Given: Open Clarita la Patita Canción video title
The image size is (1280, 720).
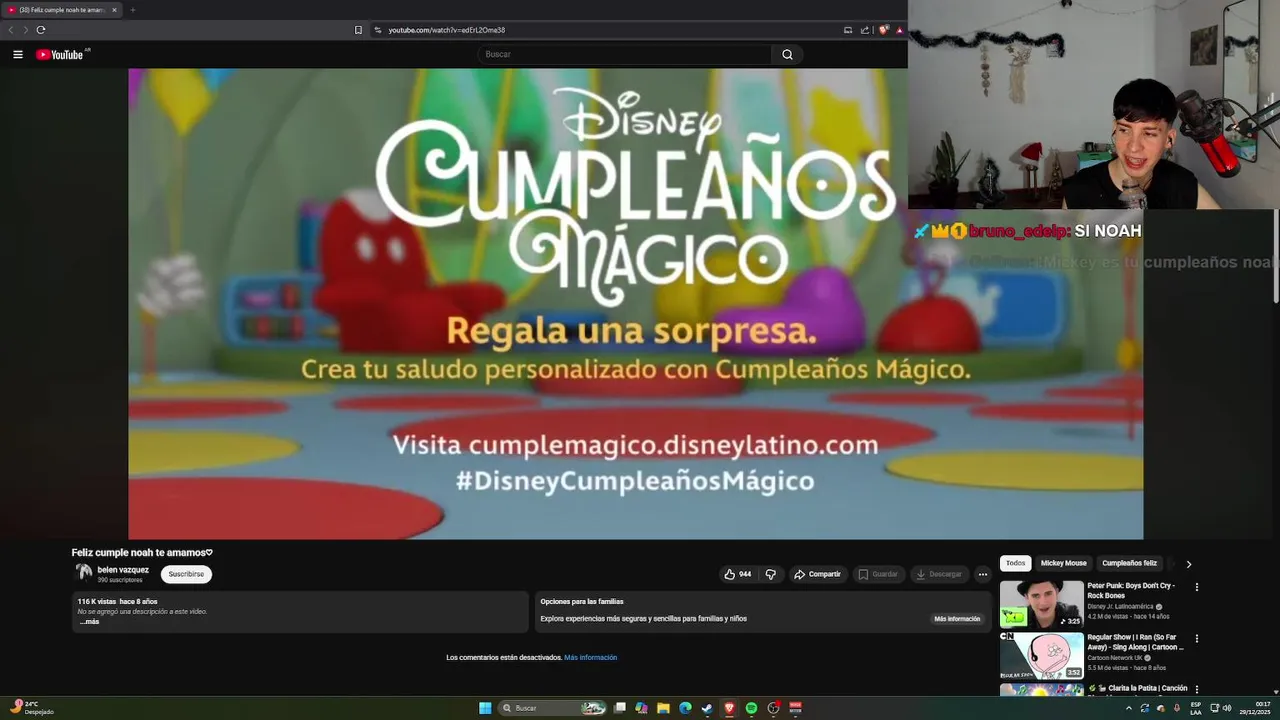Looking at the screenshot, I should point(1138,688).
